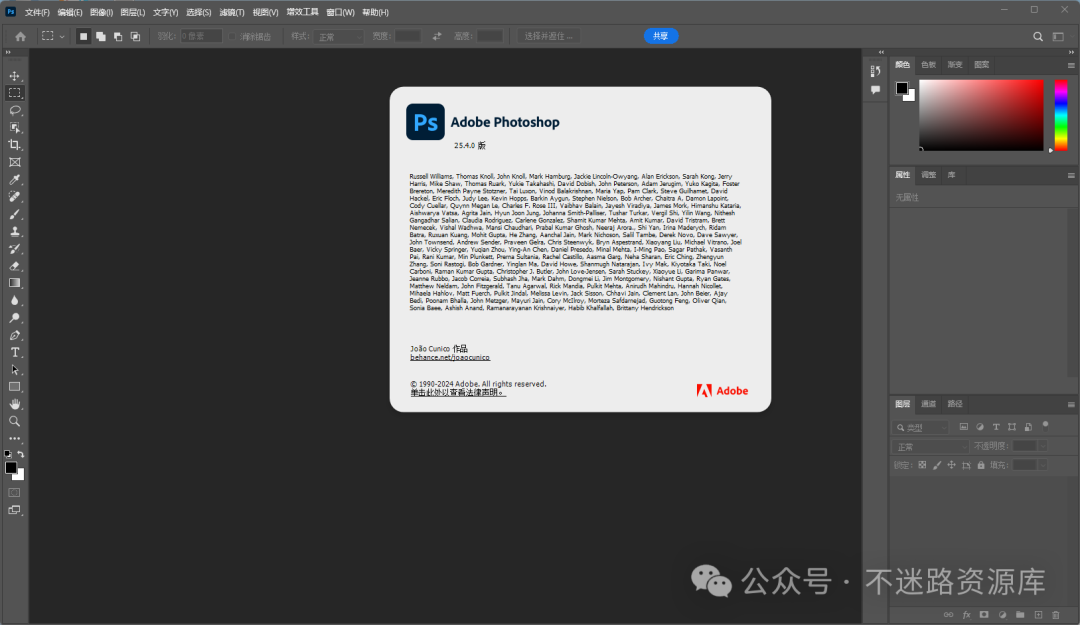Select the Dodge tool

point(14,318)
